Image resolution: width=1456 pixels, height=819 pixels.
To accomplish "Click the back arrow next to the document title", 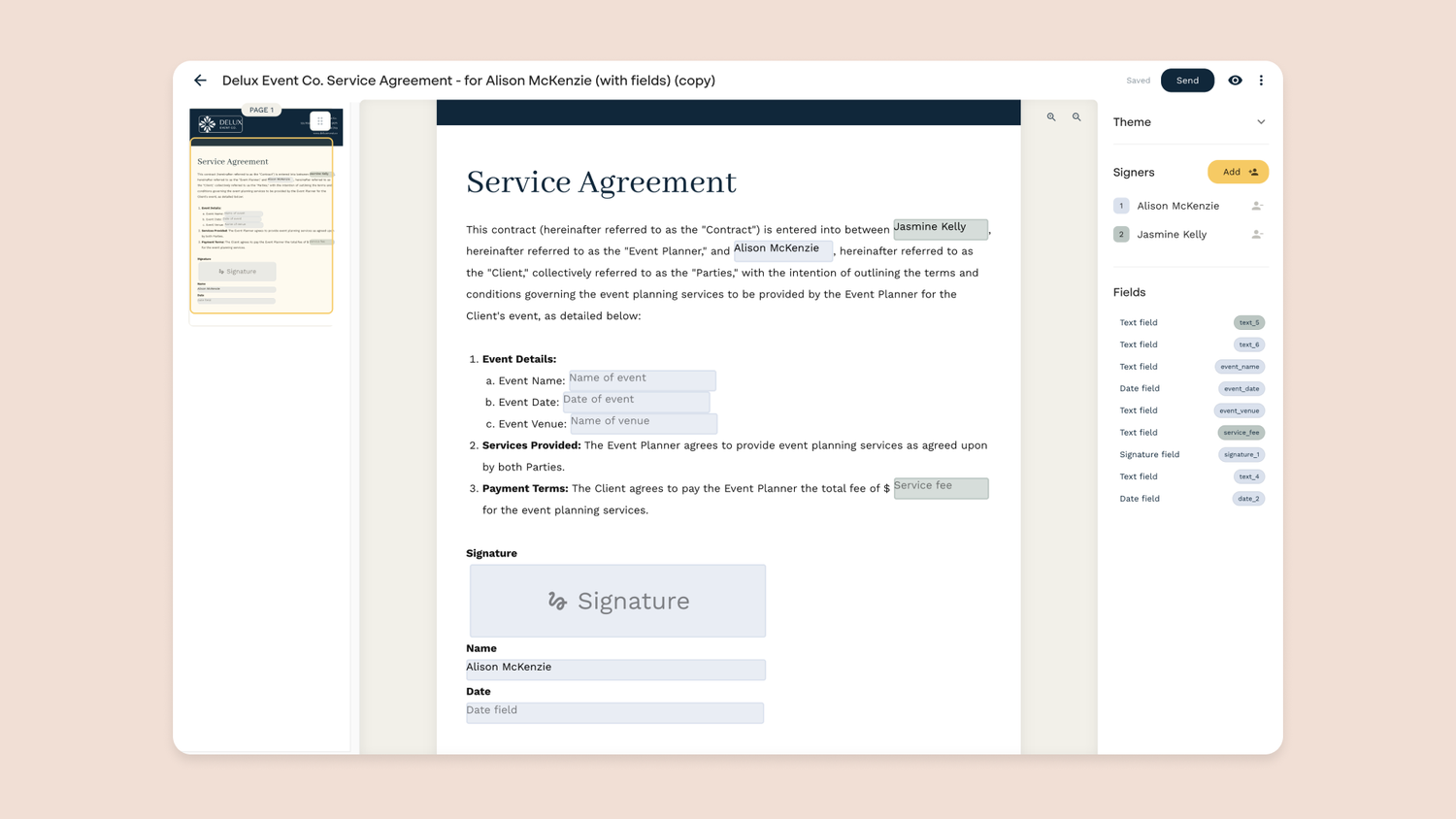I will [x=200, y=81].
